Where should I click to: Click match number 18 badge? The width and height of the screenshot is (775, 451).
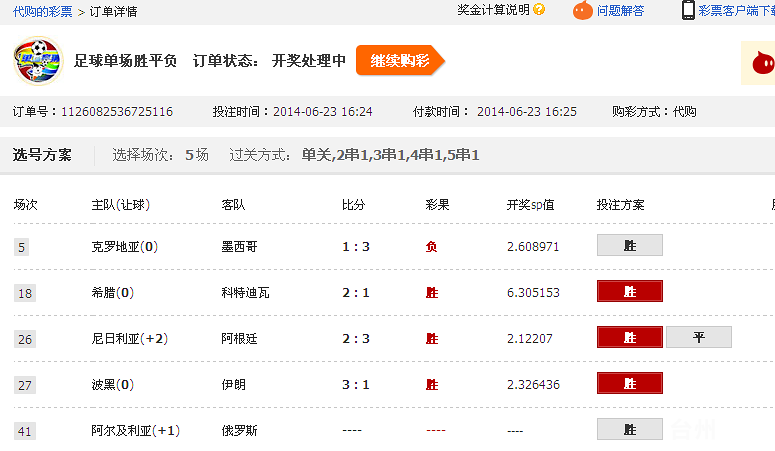click(x=25, y=293)
